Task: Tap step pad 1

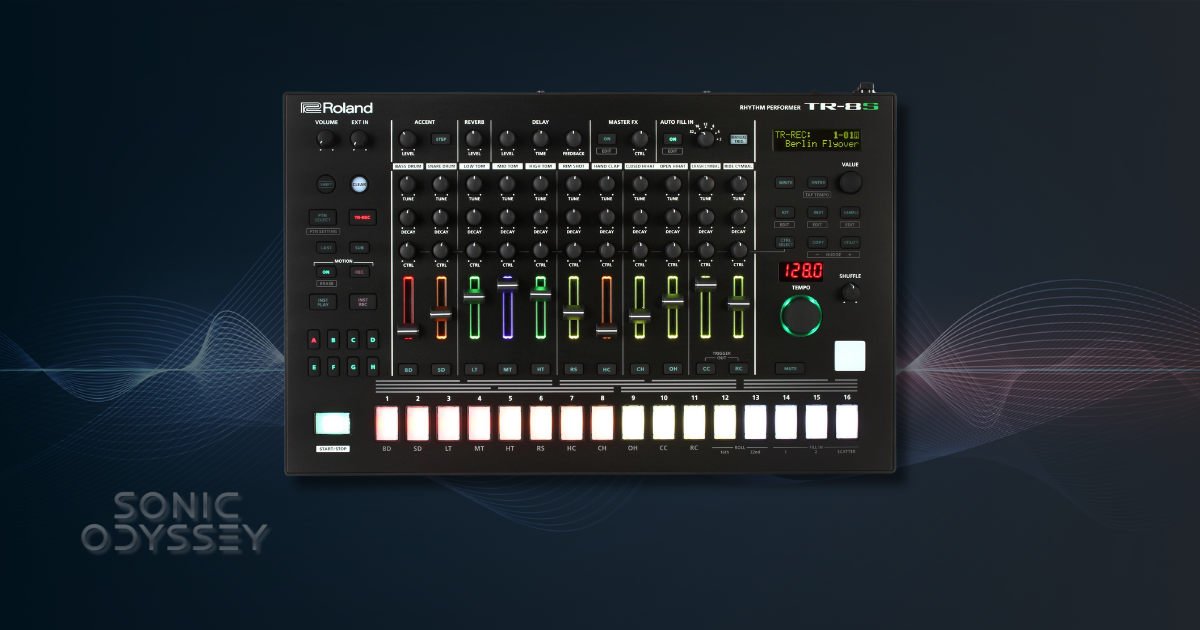Action: pos(386,422)
